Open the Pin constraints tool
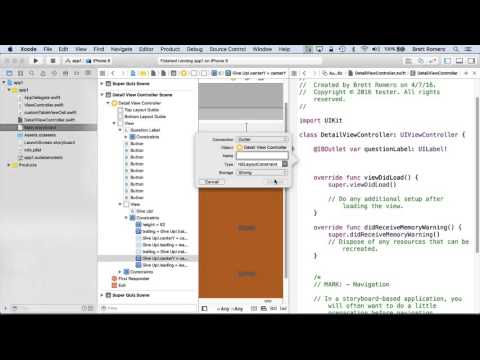Screen dimensions: 480x360 [x=273, y=309]
